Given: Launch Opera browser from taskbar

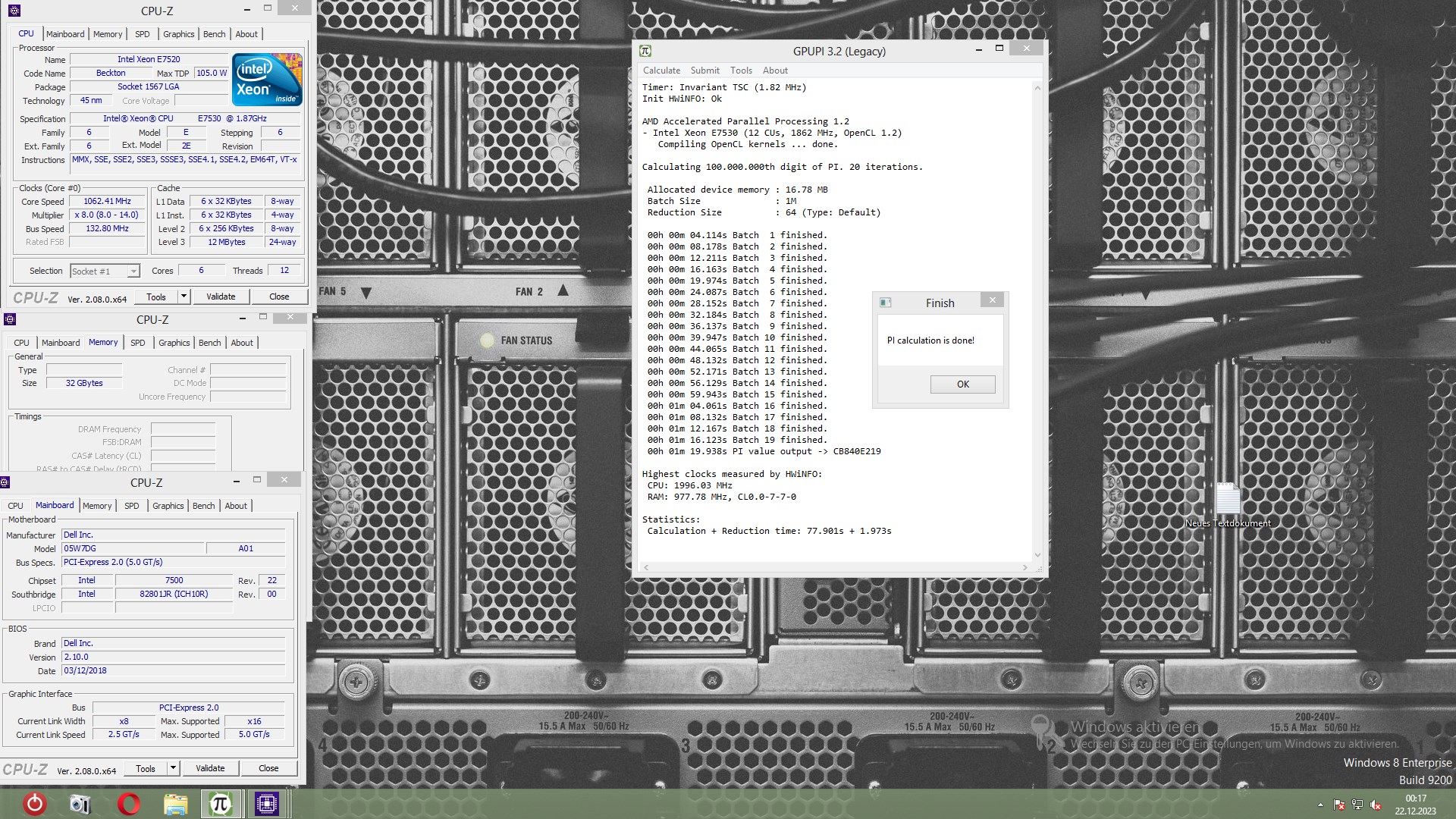Looking at the screenshot, I should pos(129,804).
